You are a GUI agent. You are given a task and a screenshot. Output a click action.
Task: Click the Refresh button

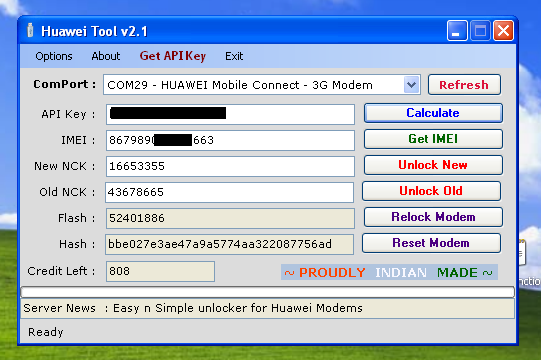464,85
